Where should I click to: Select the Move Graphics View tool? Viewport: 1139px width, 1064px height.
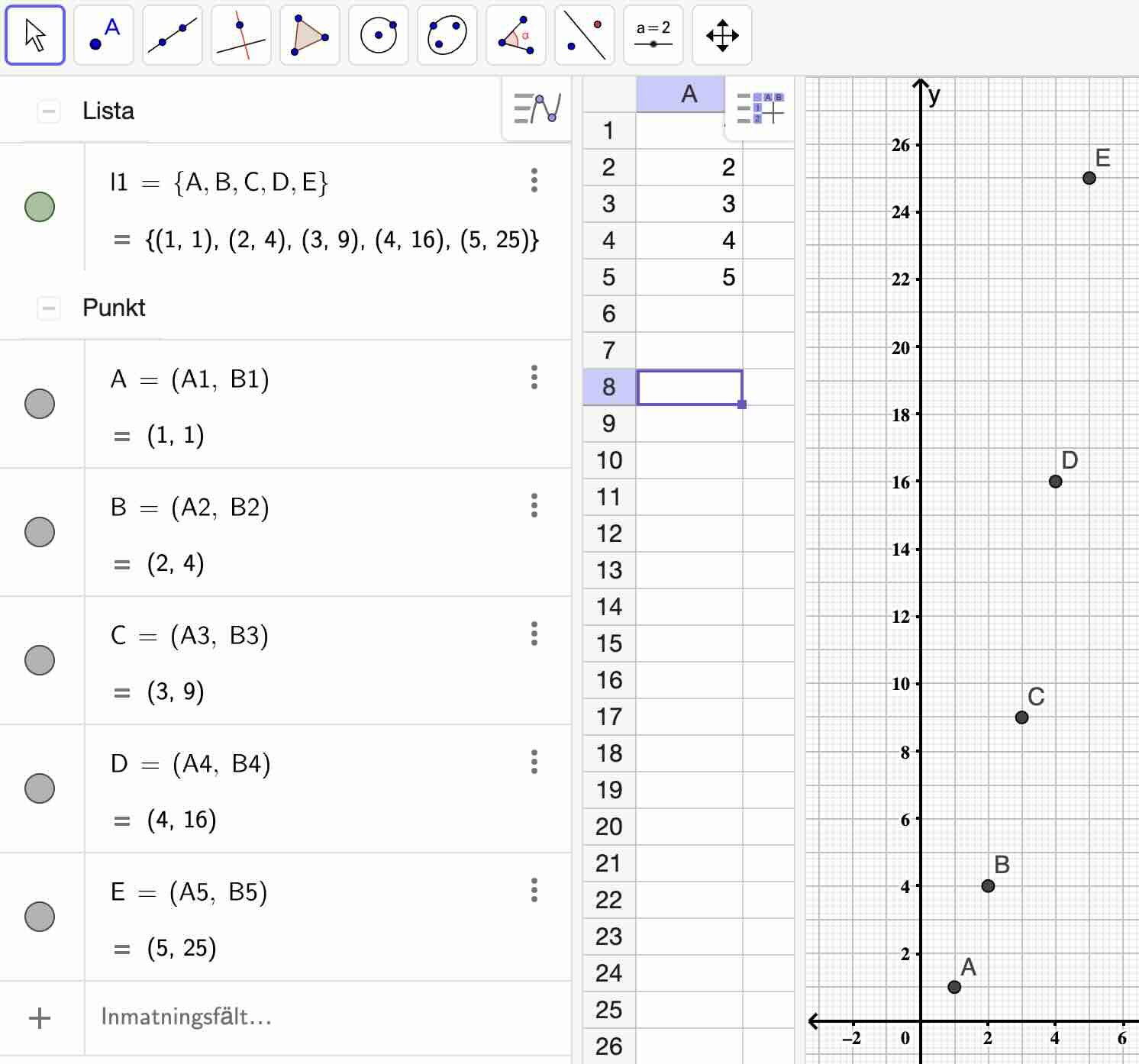pos(721,34)
